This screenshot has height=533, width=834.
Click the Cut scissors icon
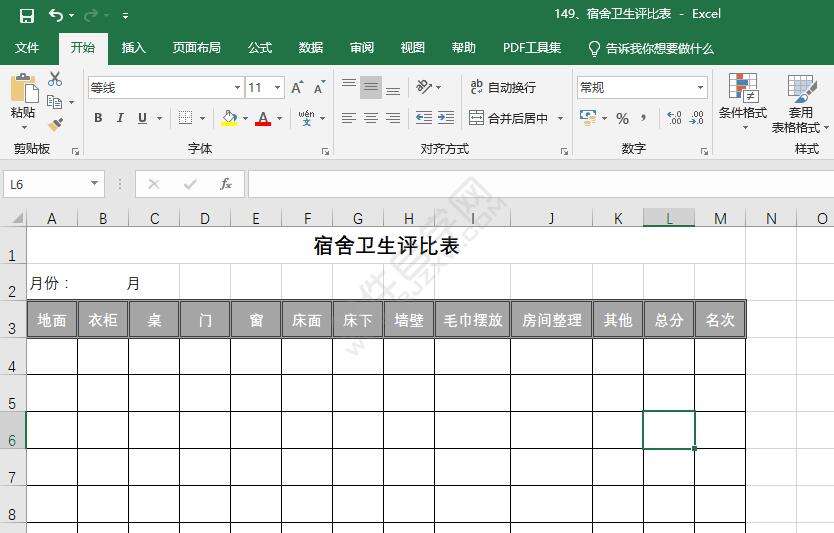click(55, 79)
